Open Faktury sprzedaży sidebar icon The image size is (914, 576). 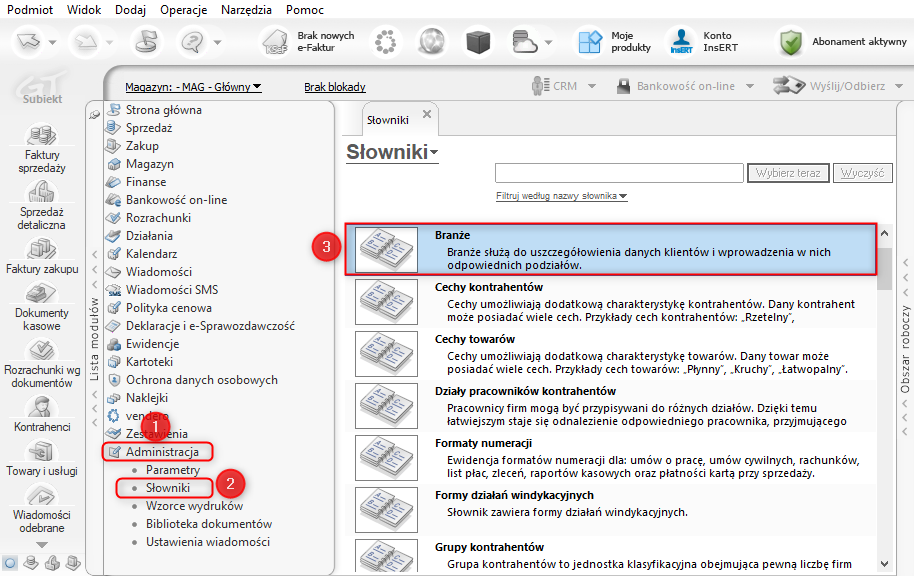(x=41, y=136)
